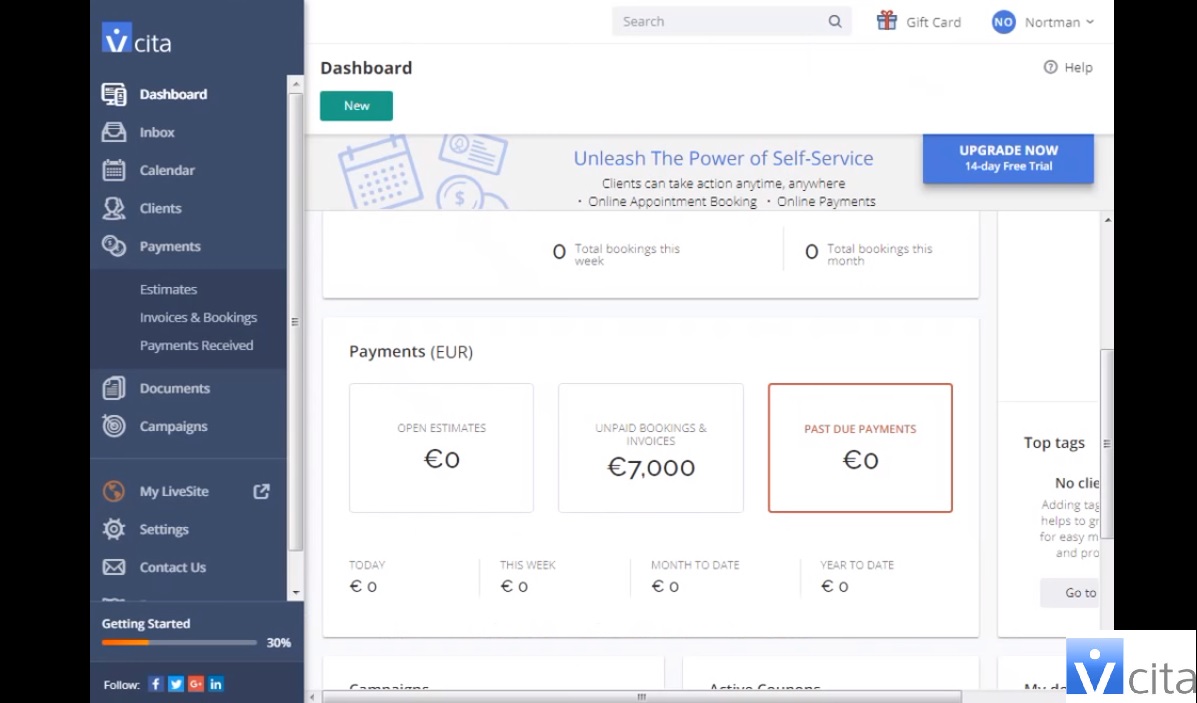Open vcita Facebook page icon

pos(156,684)
